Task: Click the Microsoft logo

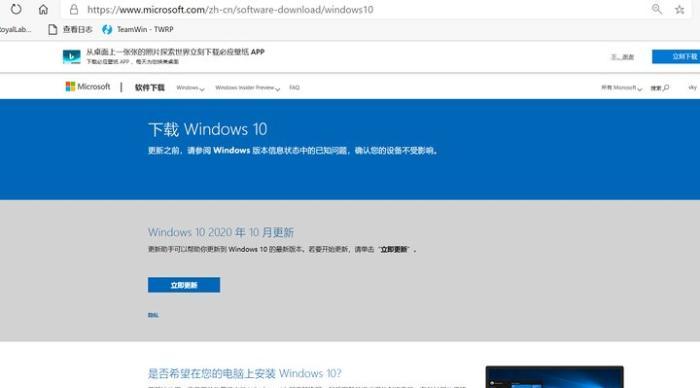Action: (88, 87)
